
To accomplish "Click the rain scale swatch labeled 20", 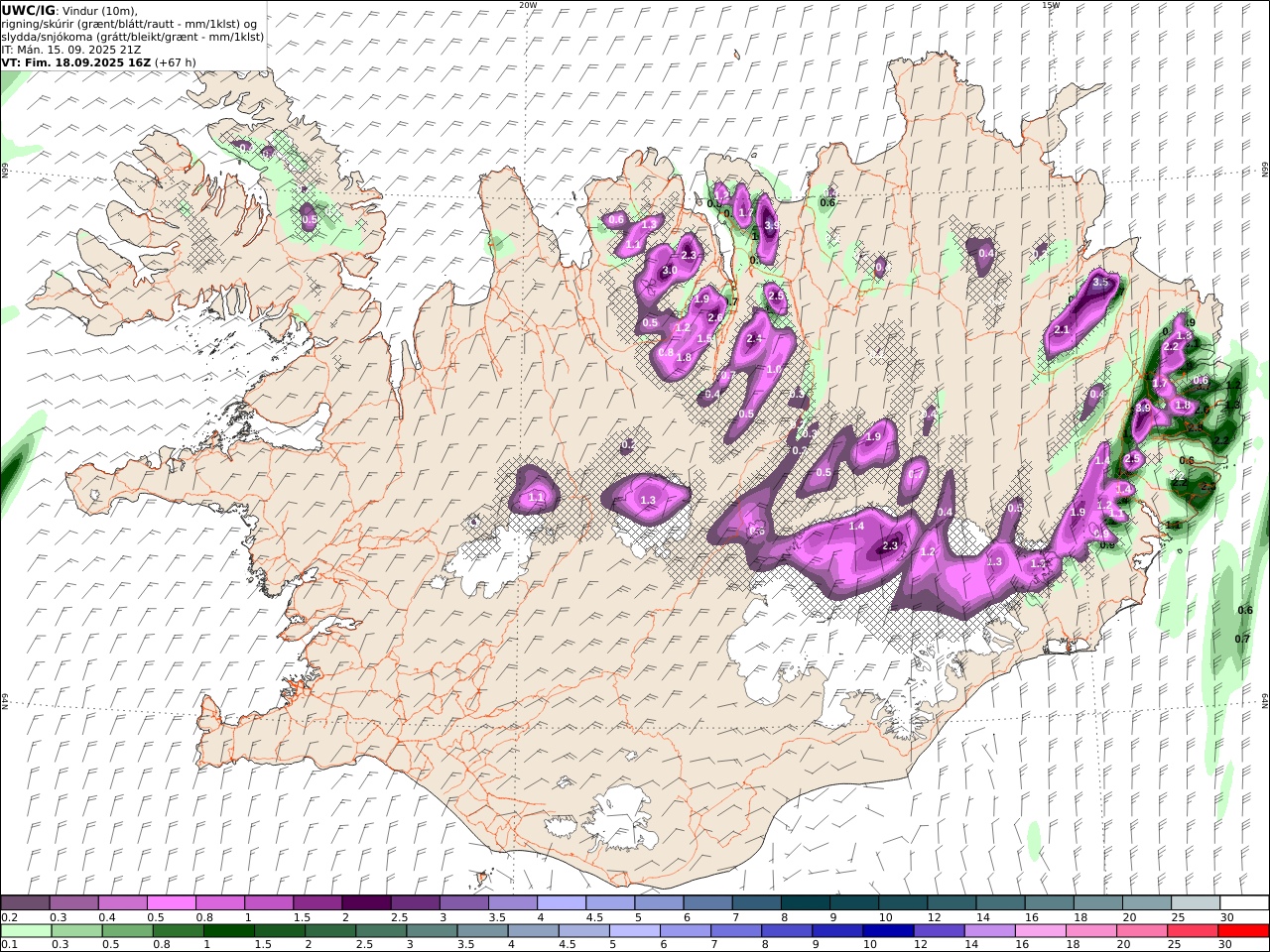I will click(1140, 931).
